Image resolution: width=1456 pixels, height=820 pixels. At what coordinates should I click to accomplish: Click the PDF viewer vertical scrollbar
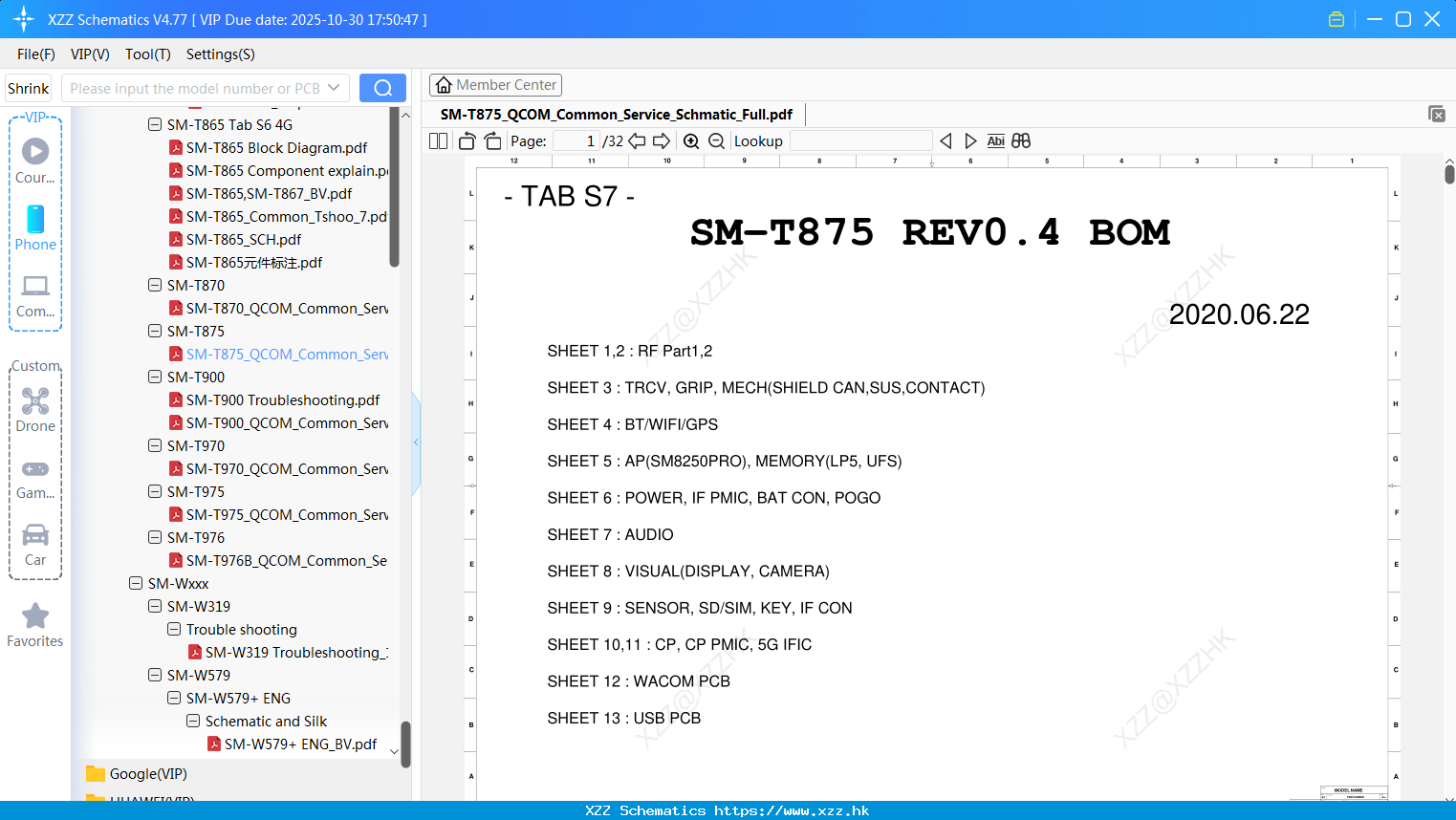point(1449,174)
